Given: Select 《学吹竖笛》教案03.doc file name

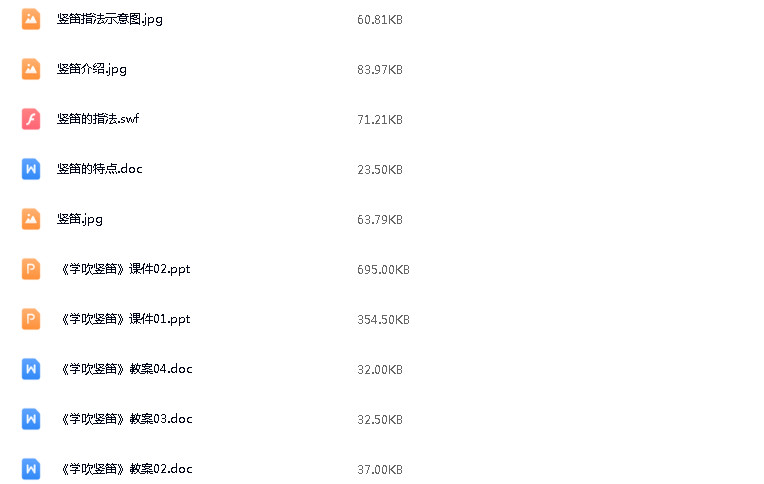Looking at the screenshot, I should click(x=125, y=419).
